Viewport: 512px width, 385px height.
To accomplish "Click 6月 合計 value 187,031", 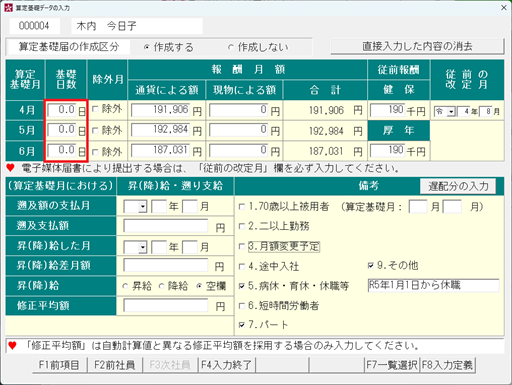I will tap(326, 152).
